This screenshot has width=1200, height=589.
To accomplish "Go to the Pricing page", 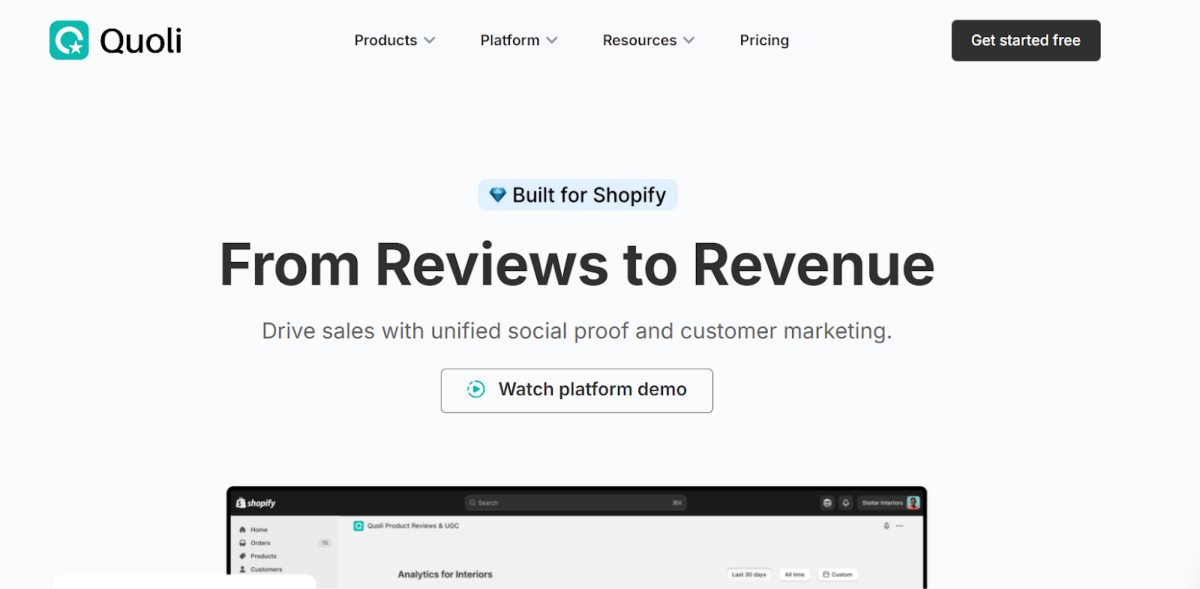I will [x=764, y=40].
